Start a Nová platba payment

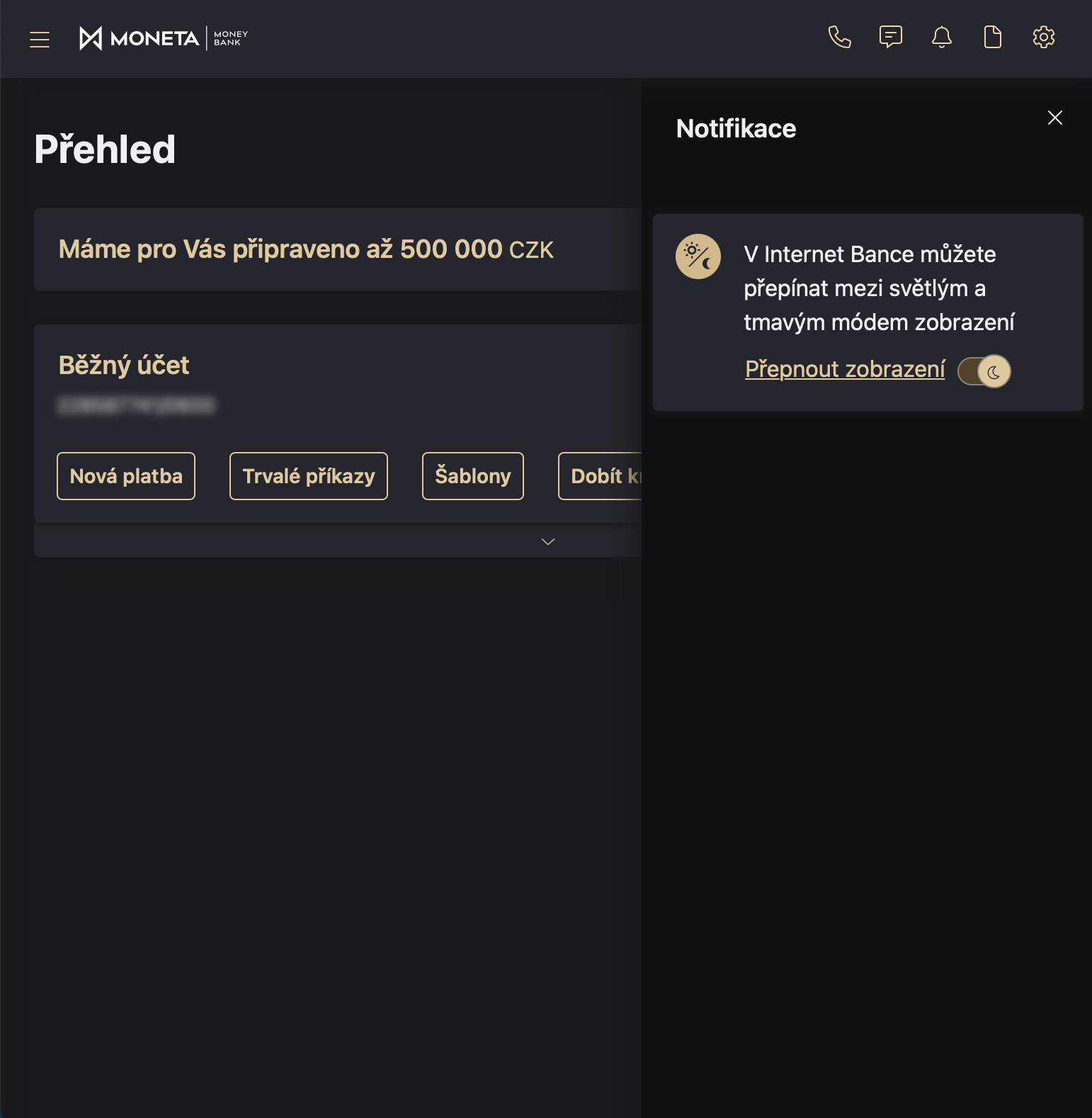click(x=126, y=476)
